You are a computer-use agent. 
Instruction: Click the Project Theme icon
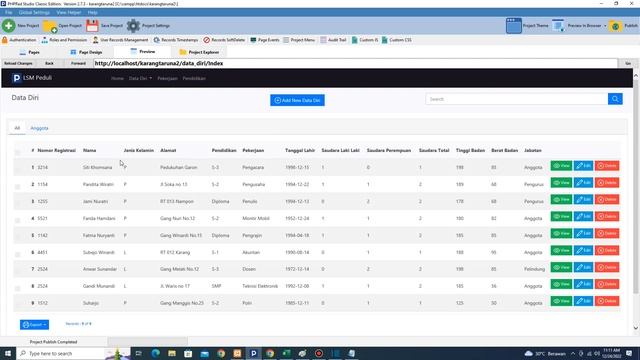(513, 26)
